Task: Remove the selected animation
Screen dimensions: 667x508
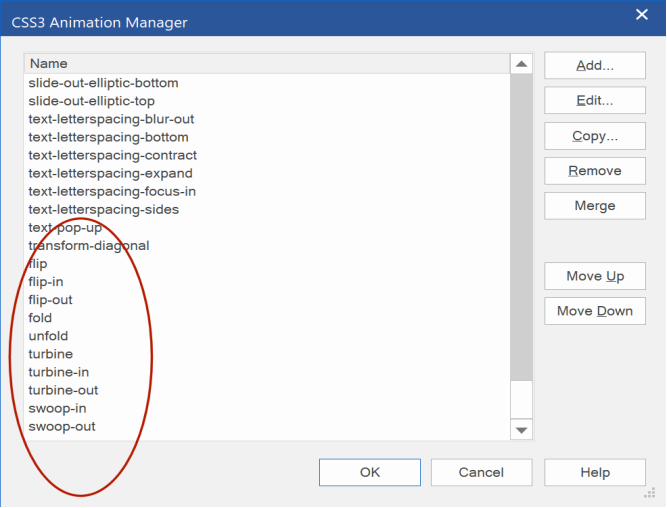Action: 595,171
